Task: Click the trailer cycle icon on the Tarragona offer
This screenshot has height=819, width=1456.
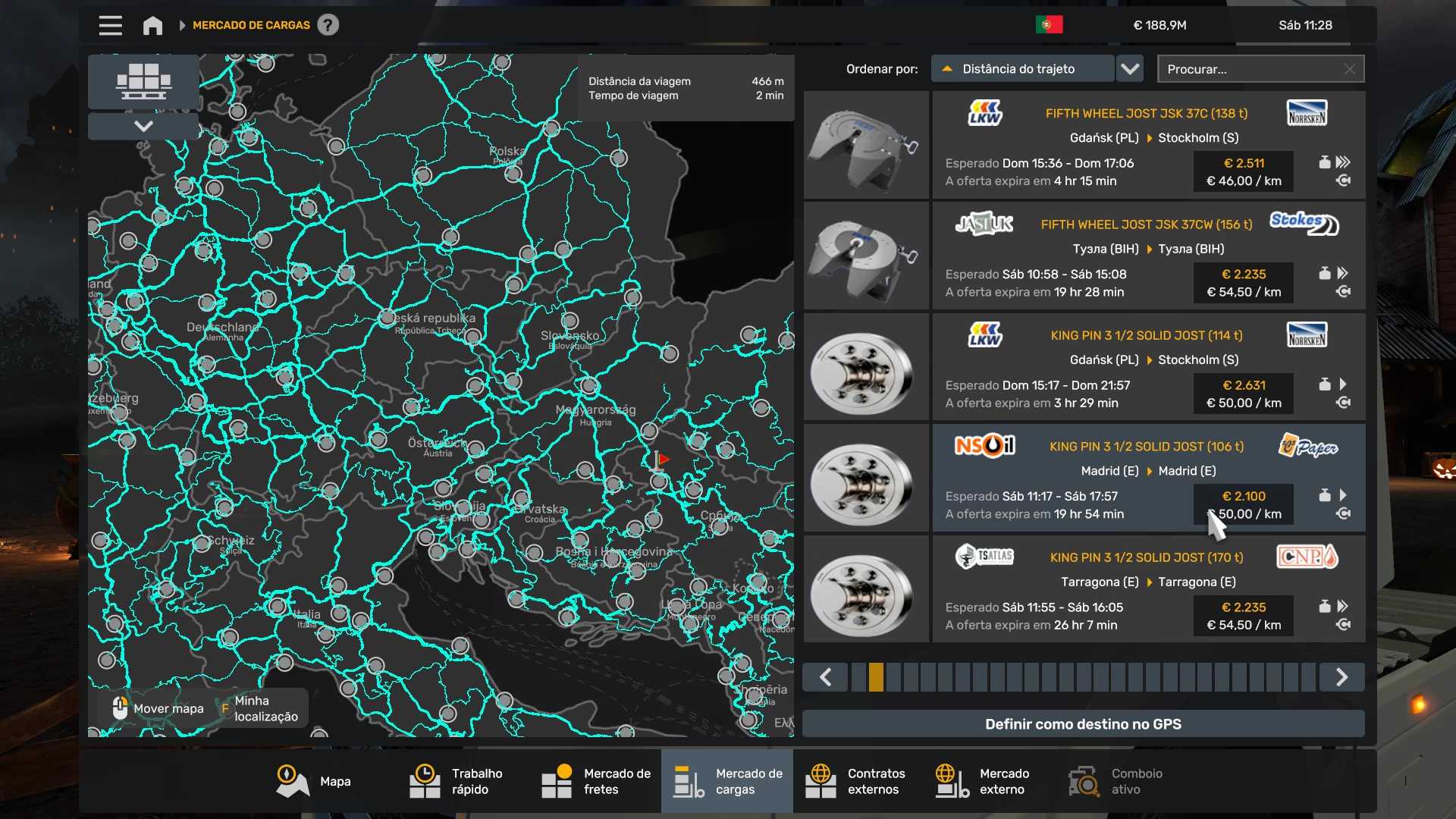Action: click(x=1343, y=625)
